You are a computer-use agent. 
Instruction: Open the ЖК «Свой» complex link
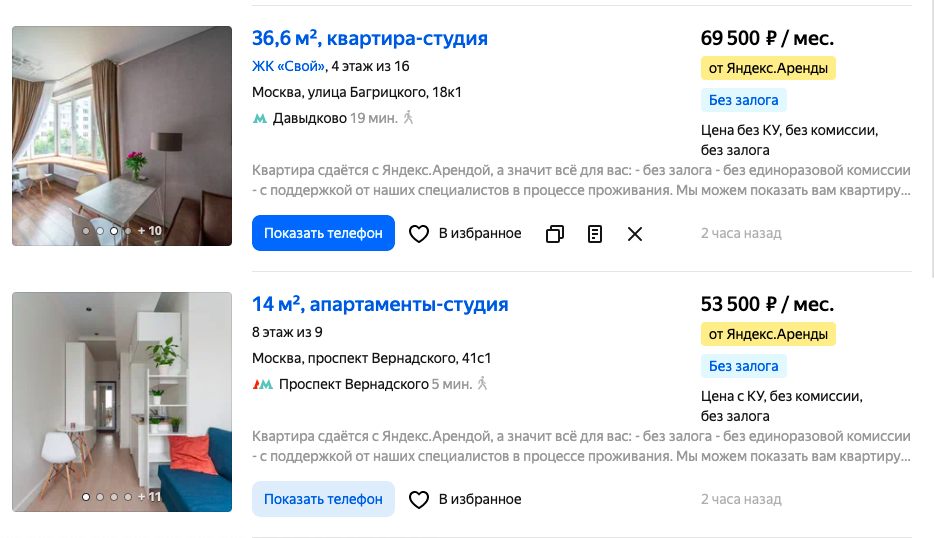pos(289,67)
